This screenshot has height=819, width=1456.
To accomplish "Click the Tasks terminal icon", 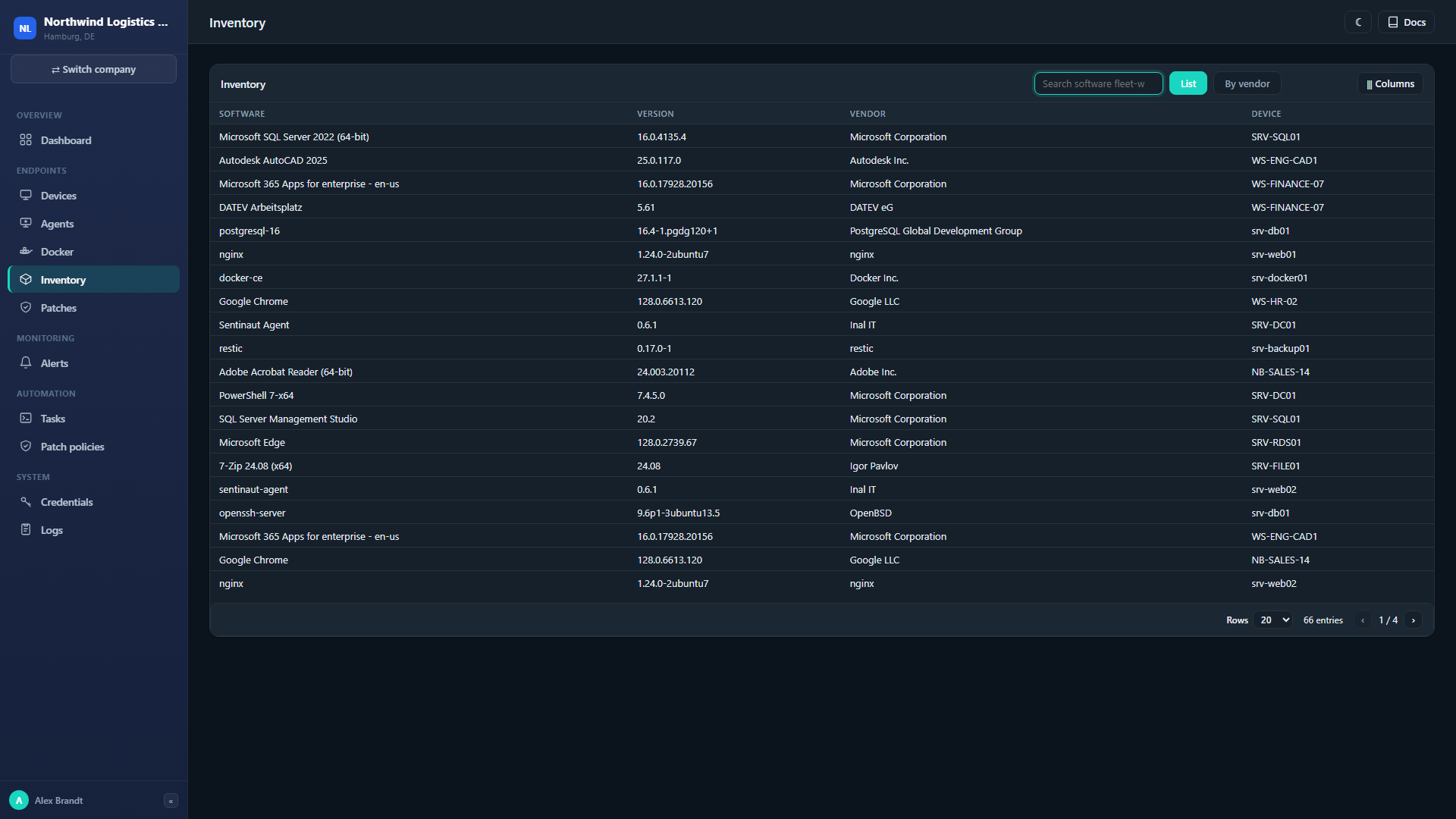I will [x=26, y=419].
